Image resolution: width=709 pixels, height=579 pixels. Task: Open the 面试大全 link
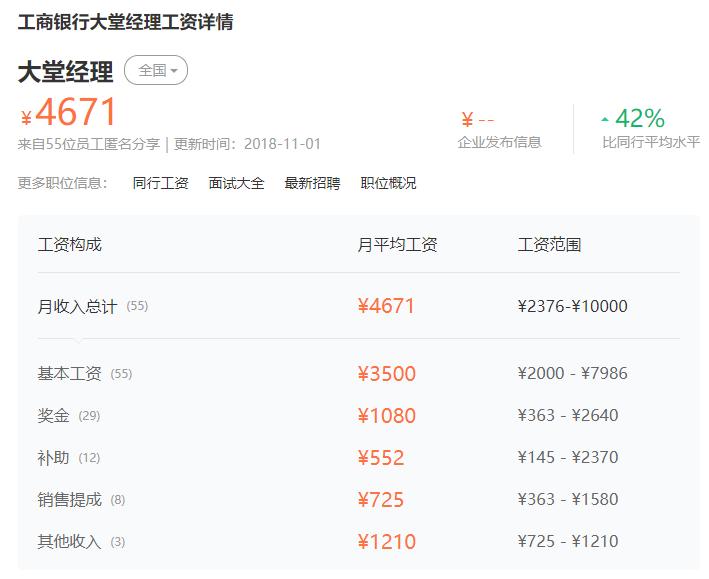pyautogui.click(x=236, y=183)
